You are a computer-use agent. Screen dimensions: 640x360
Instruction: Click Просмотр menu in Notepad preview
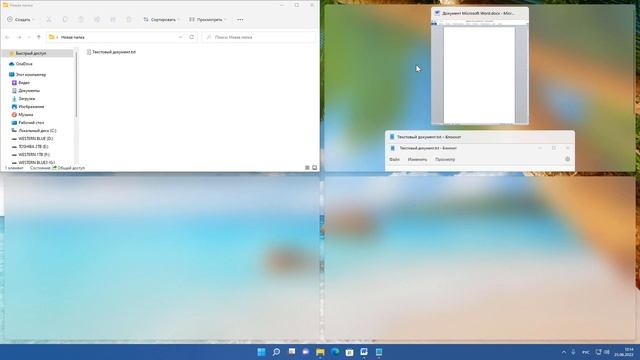click(x=445, y=160)
